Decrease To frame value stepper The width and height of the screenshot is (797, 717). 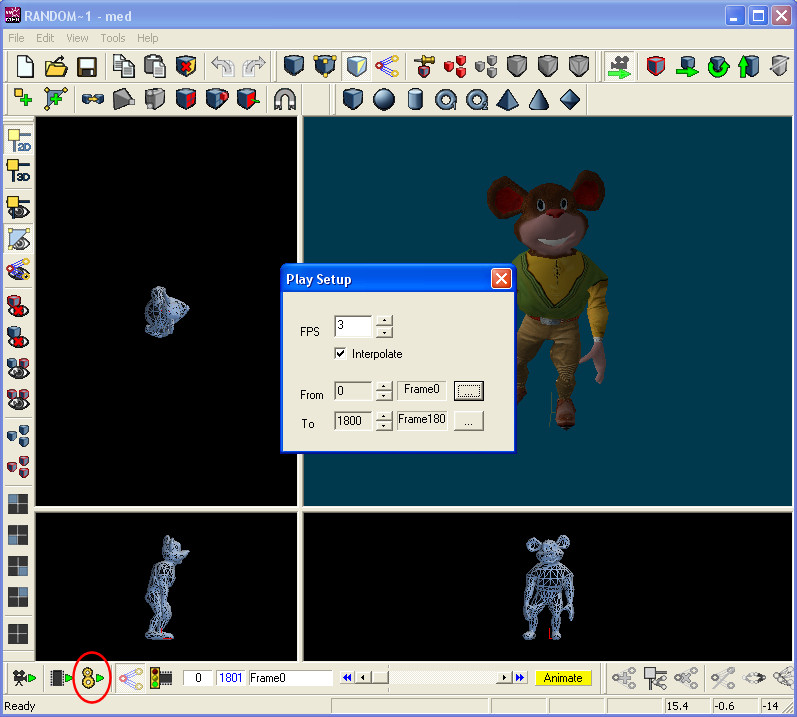(x=384, y=425)
